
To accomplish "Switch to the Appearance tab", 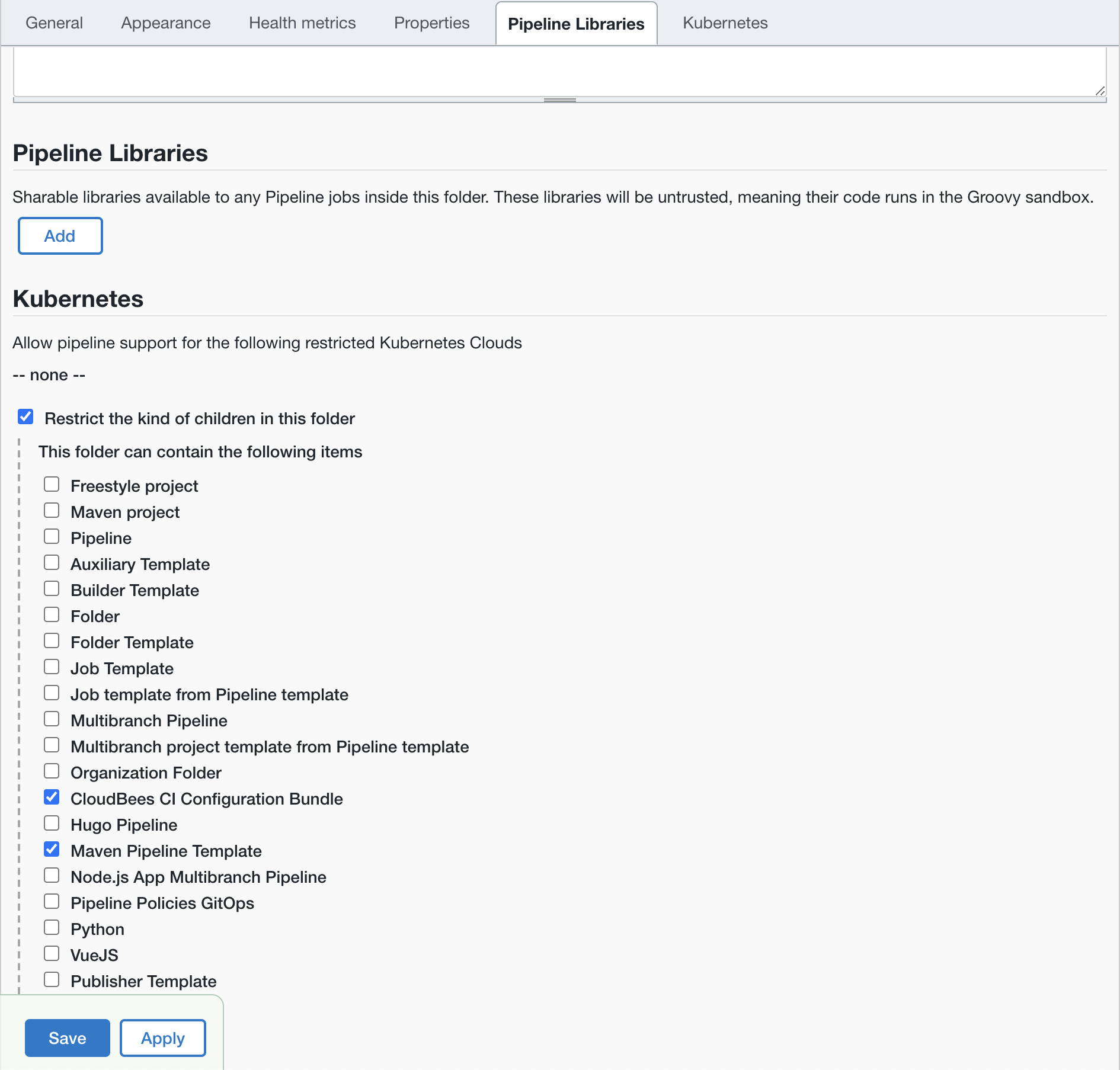I will 165,23.
